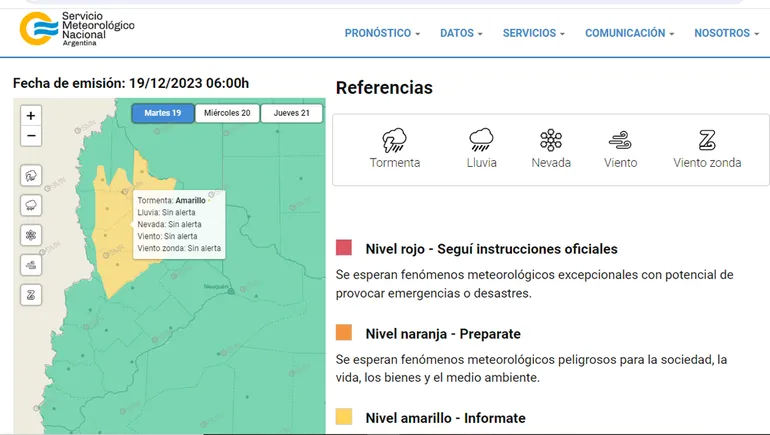The height and width of the screenshot is (435, 770).
Task: Click 'Nevada: Sin alerta' in popup
Action: pyautogui.click(x=169, y=224)
